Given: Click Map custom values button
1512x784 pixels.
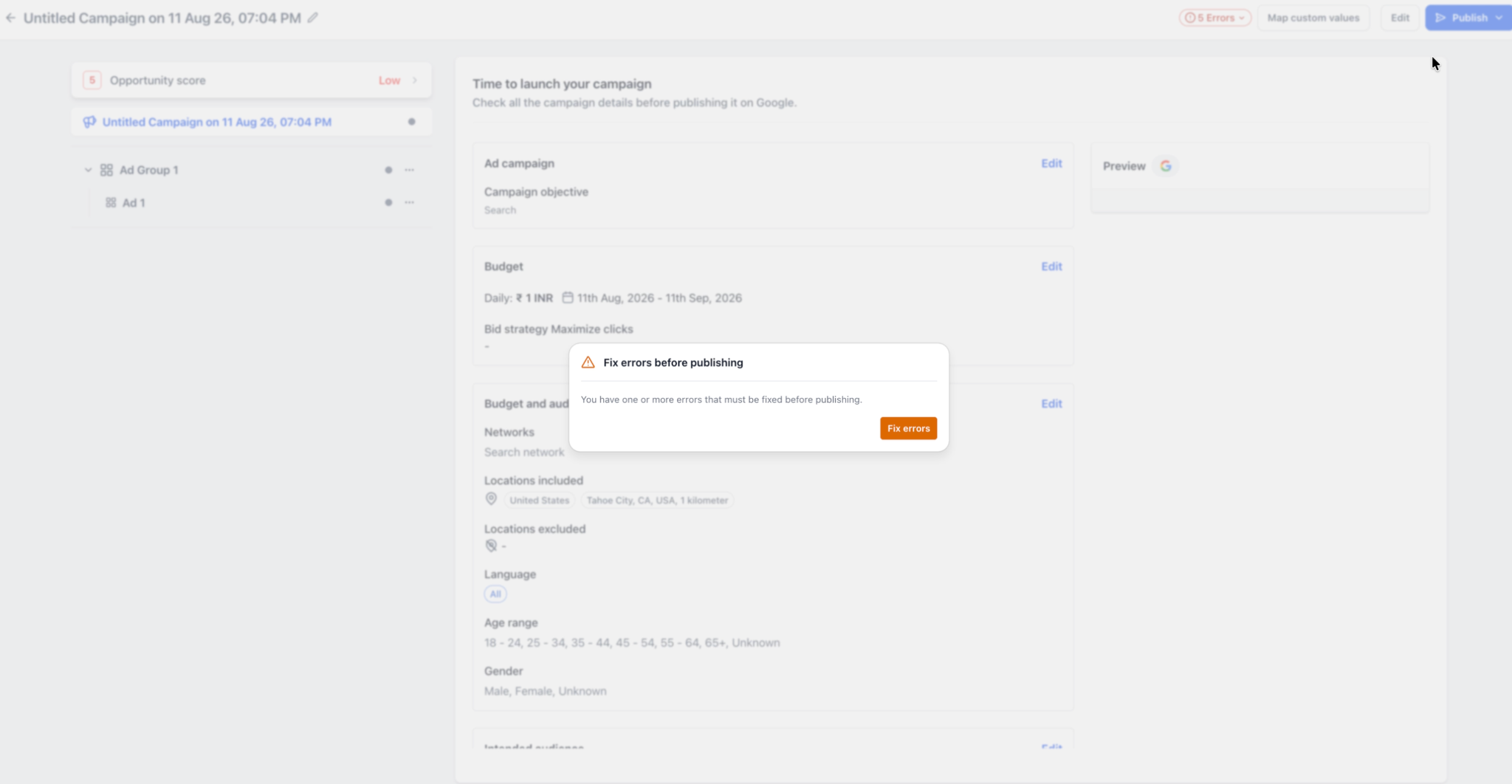Looking at the screenshot, I should 1313,18.
